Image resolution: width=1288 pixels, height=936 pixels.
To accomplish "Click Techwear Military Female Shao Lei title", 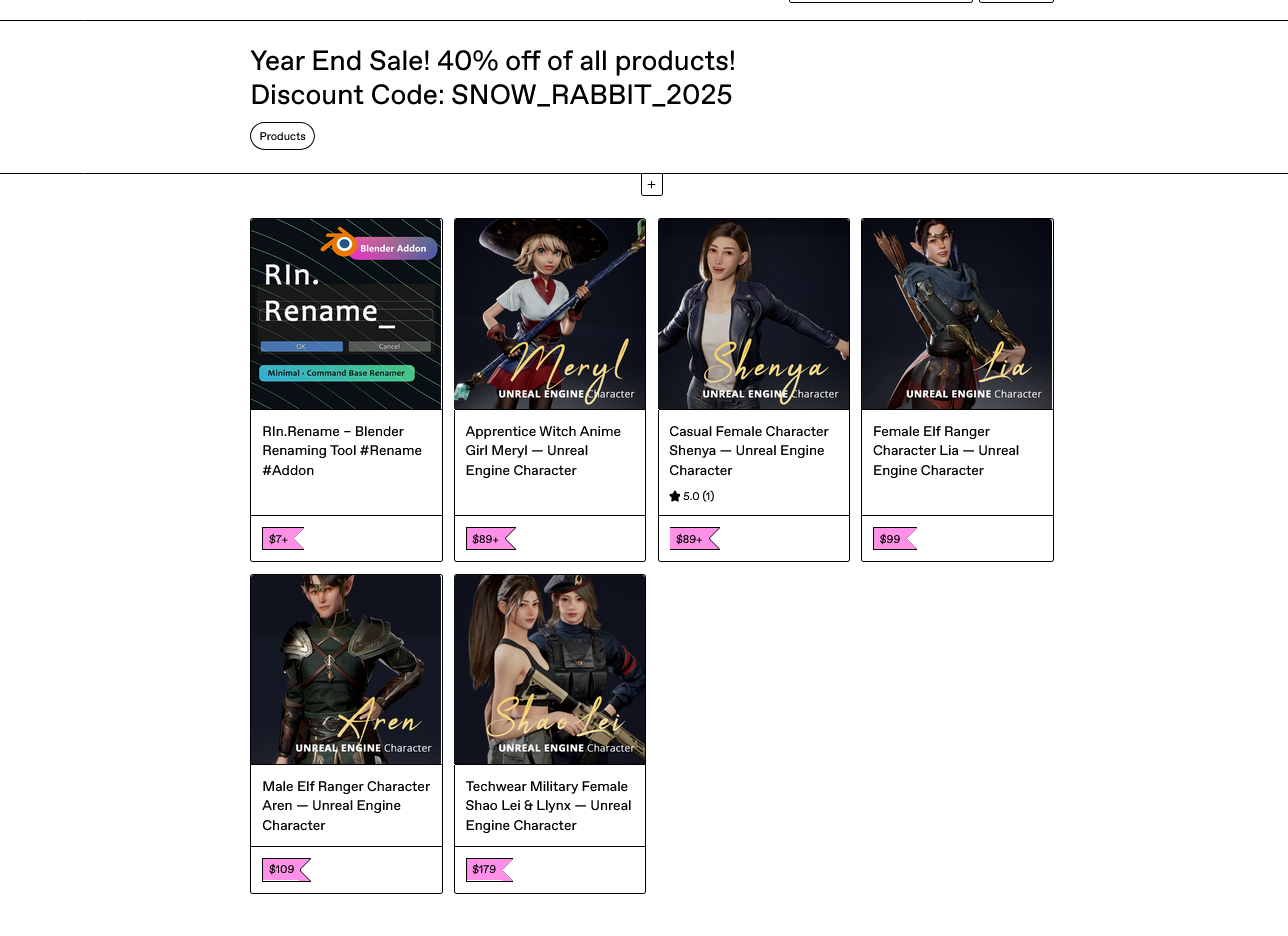I will [548, 806].
